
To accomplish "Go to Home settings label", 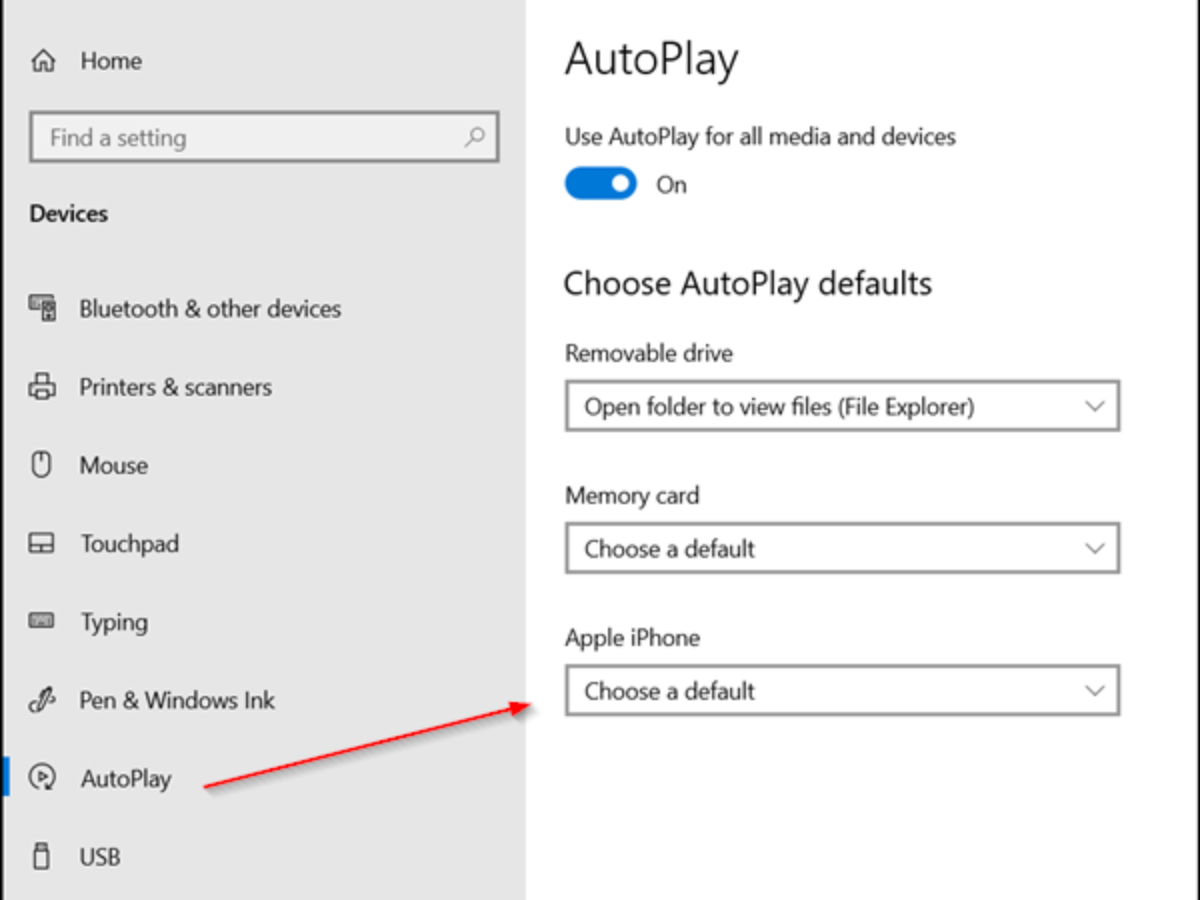I will 111,61.
